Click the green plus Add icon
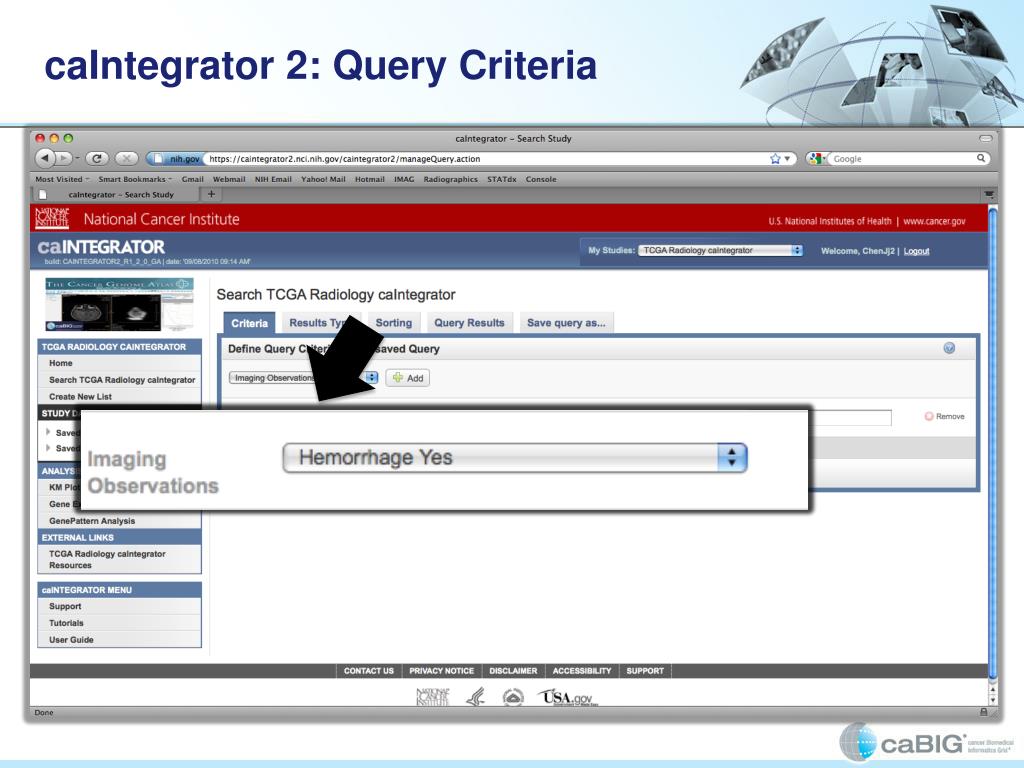 (x=398, y=377)
